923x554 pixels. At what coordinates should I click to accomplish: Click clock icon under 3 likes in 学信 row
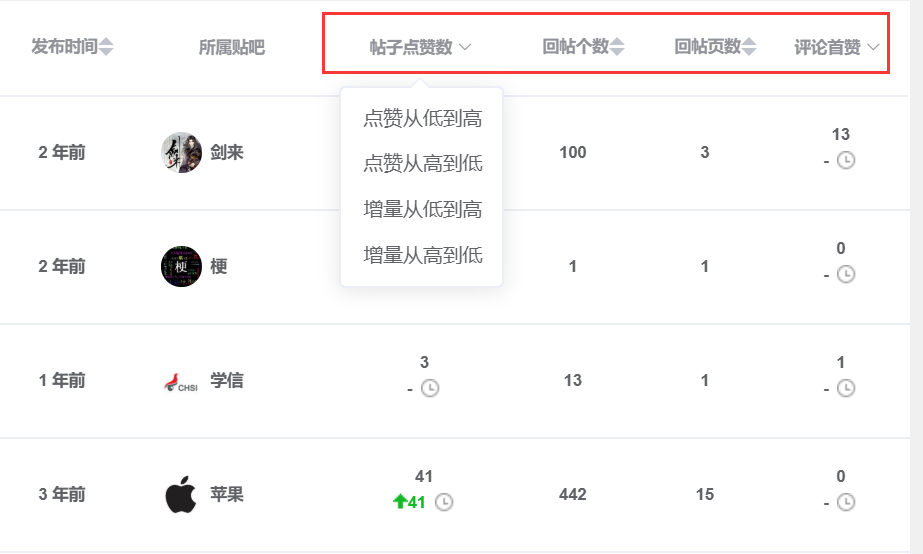(430, 389)
